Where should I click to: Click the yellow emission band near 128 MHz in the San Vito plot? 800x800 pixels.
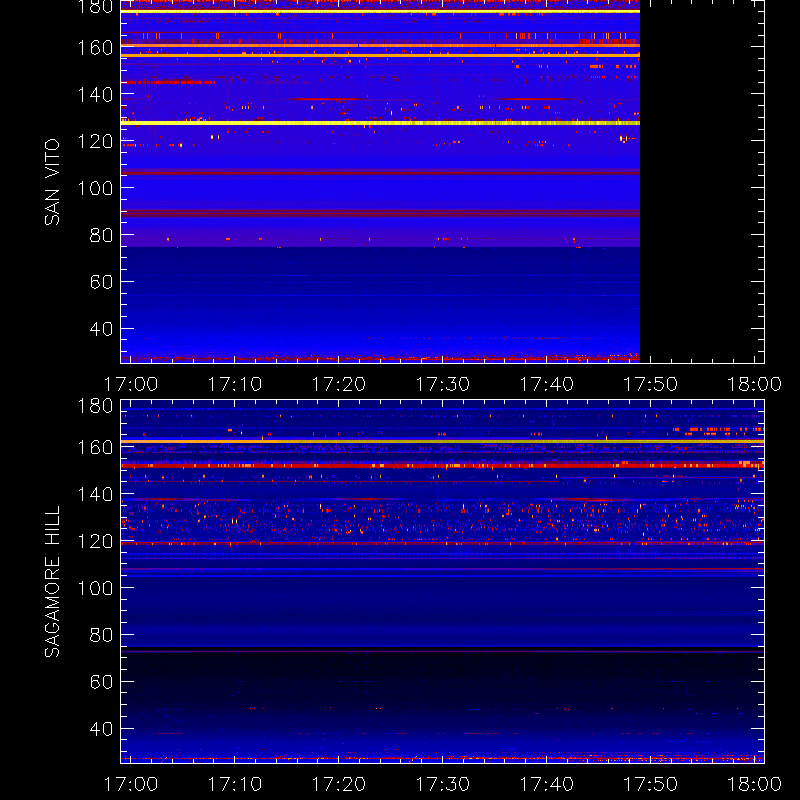380,123
